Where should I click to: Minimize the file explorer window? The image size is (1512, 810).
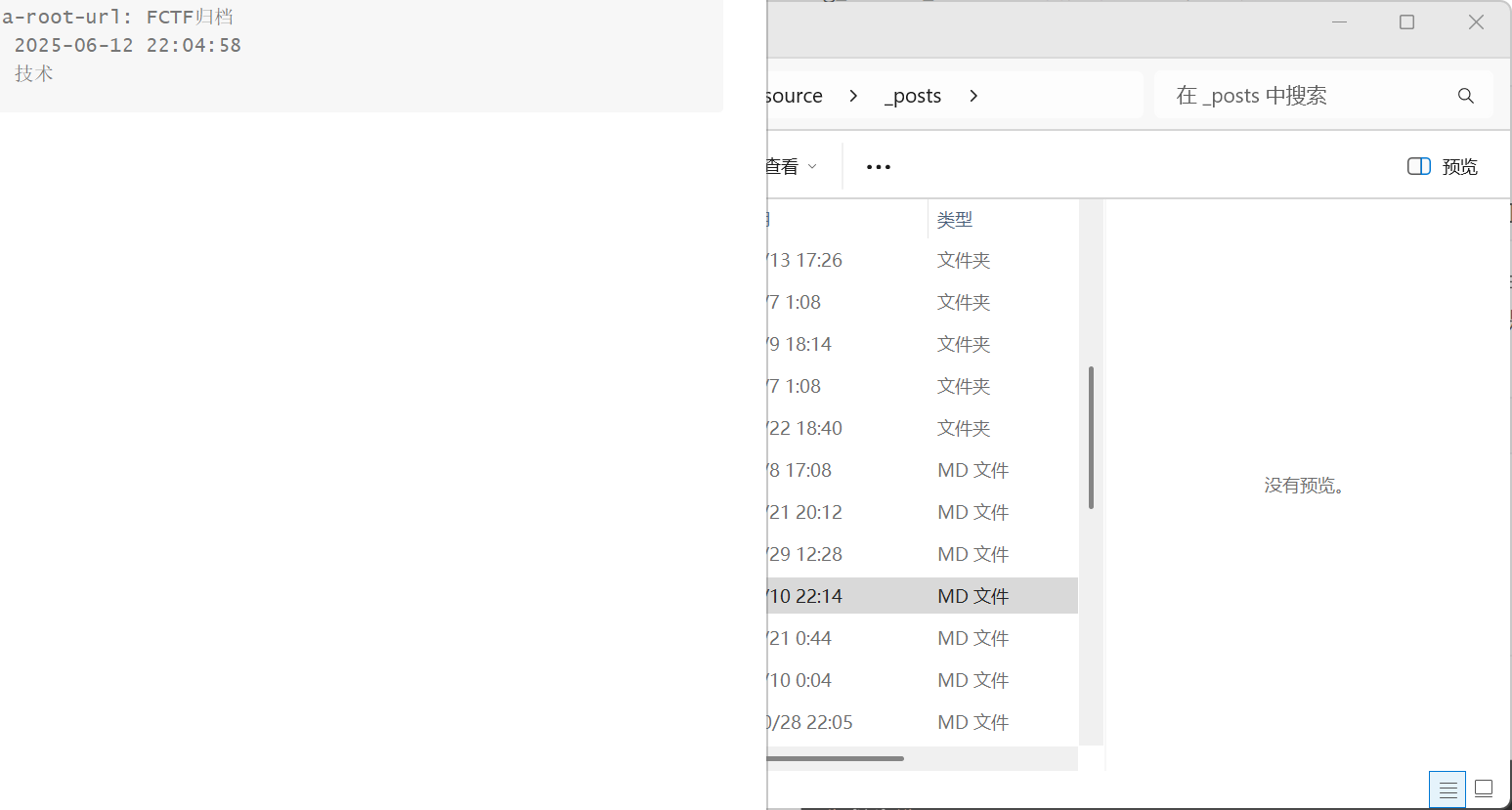click(1339, 22)
